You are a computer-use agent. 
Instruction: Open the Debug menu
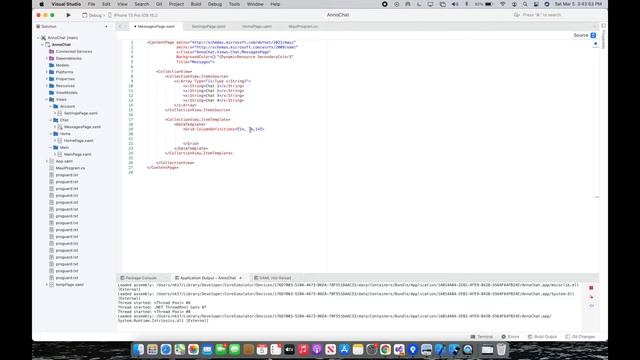[215, 4]
